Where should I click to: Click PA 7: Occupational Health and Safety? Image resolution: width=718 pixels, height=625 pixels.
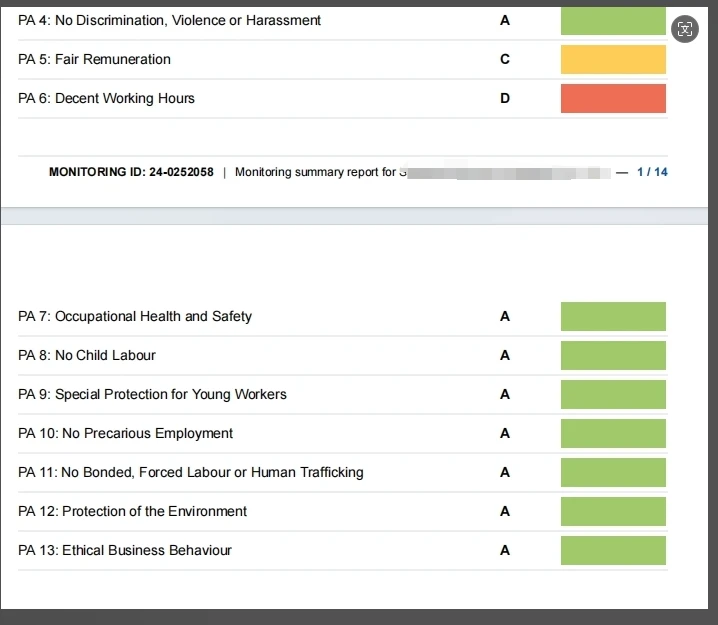coord(135,316)
